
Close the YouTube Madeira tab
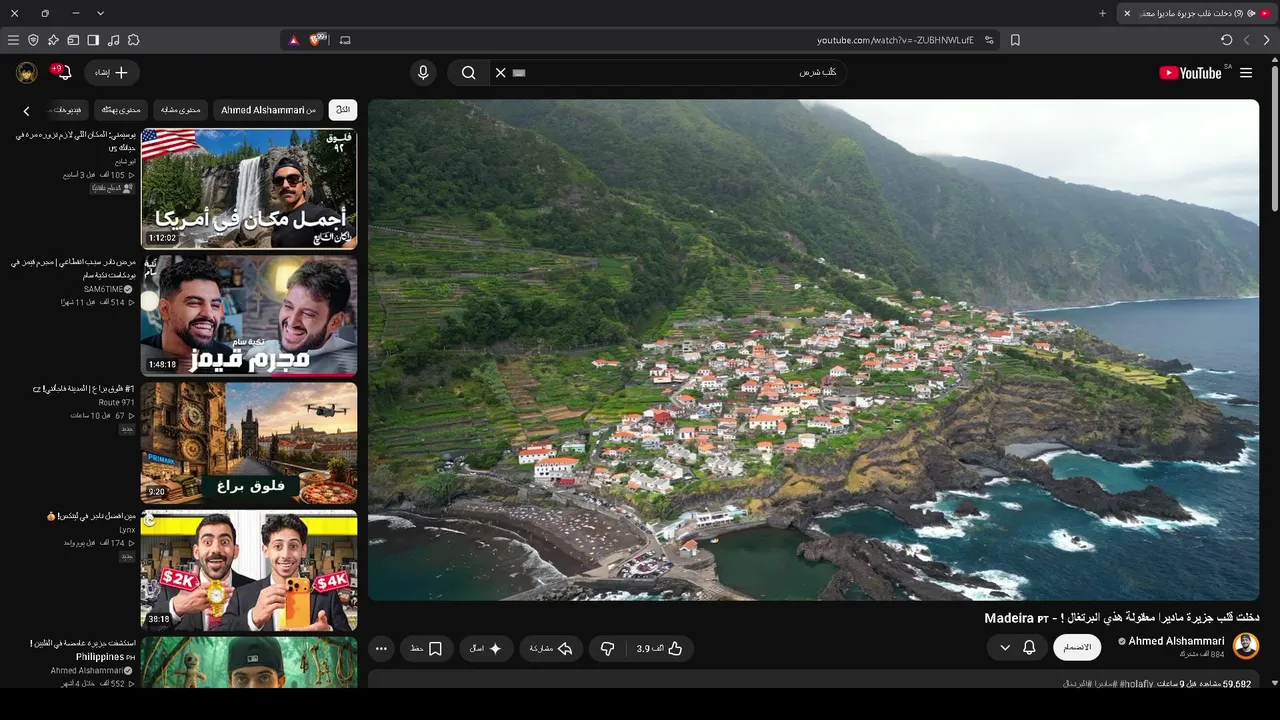[1127, 13]
